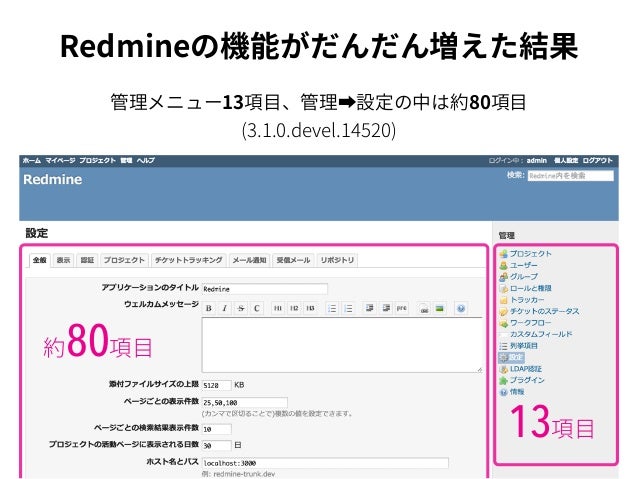Screen dimensions: 638x479
Task: Apply bold formatting in welcome message toolbar
Action: coord(209,308)
